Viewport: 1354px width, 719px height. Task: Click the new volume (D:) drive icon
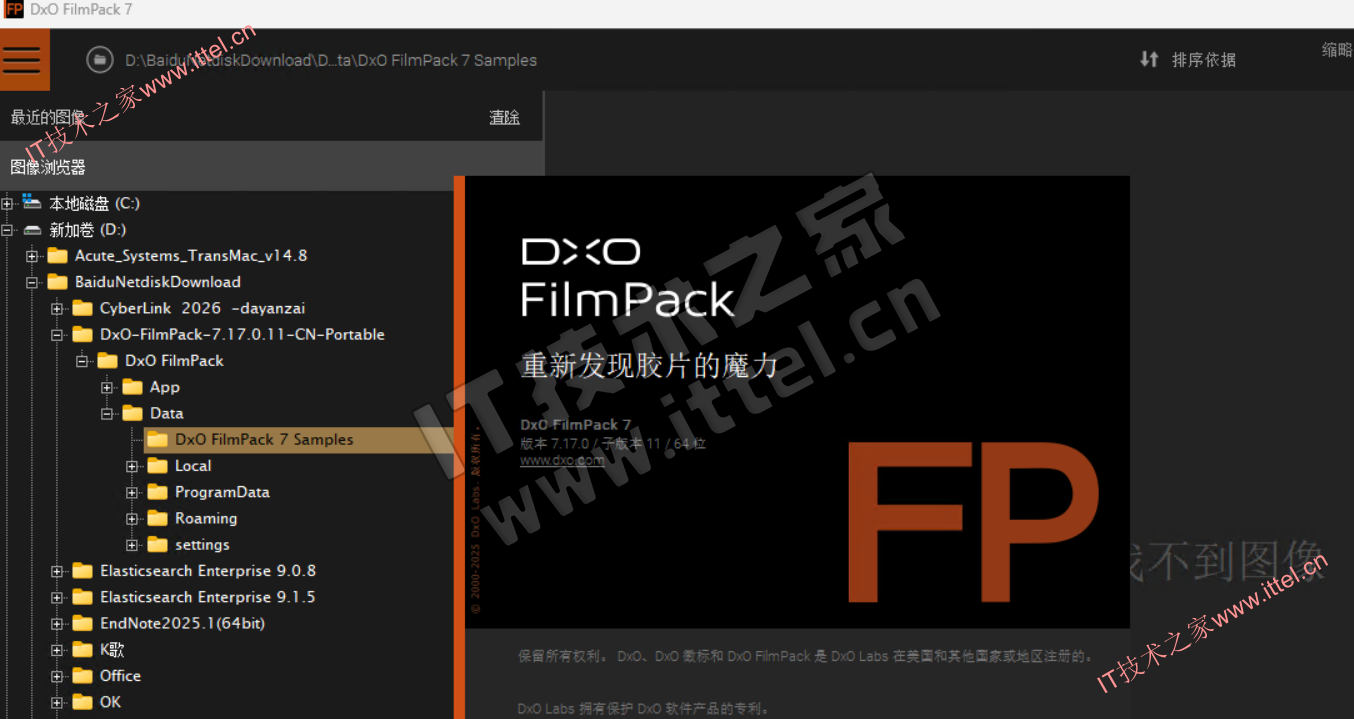coord(32,230)
